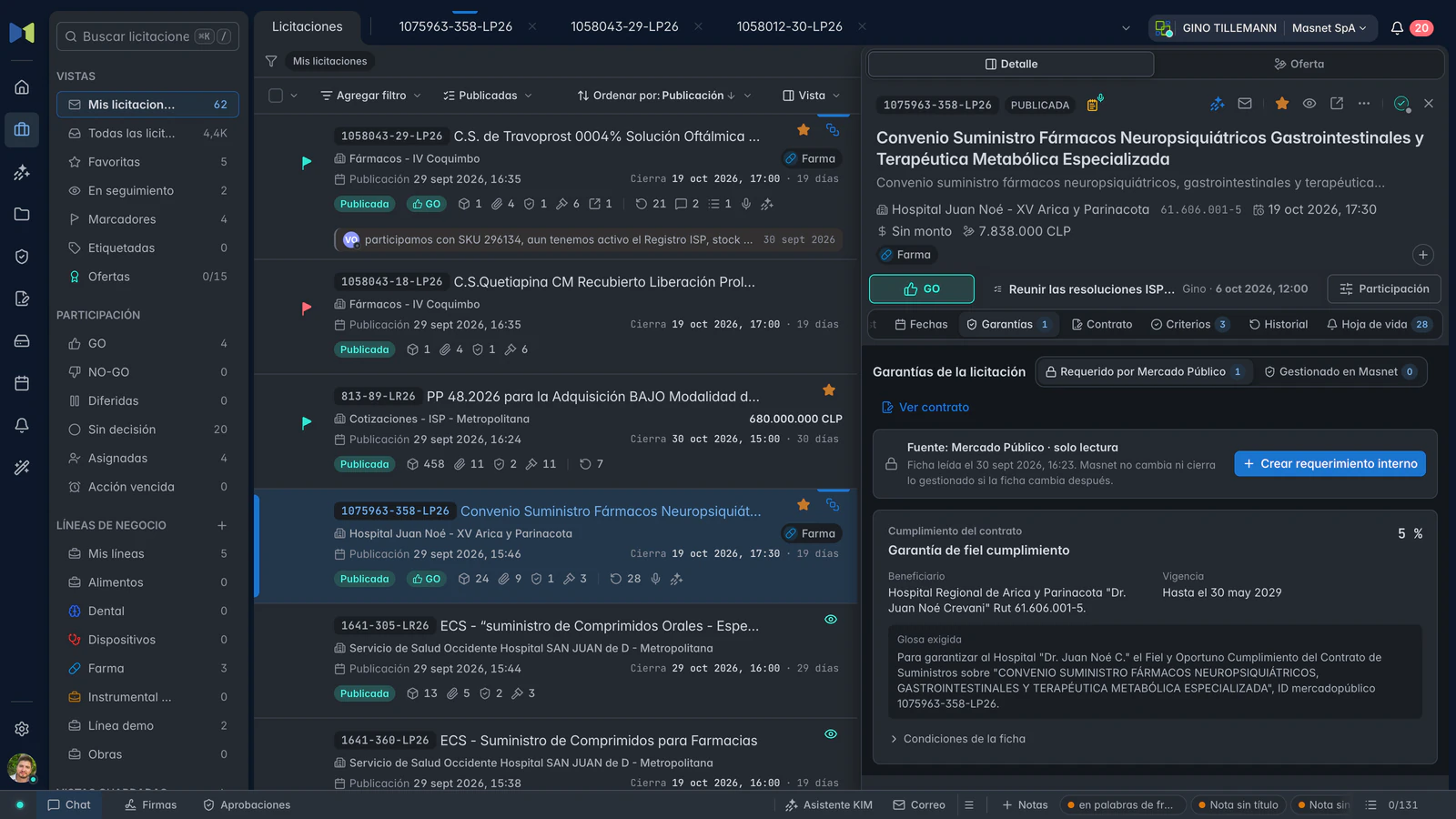Viewport: 1456px width, 819px height.
Task: Click Crear requerimiento interno button
Action: click(1330, 463)
